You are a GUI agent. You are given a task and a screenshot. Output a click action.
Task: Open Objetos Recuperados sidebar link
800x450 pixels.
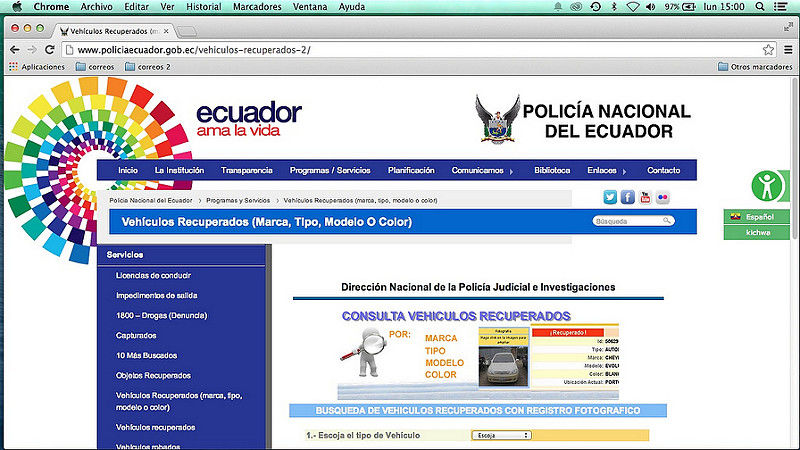point(153,375)
